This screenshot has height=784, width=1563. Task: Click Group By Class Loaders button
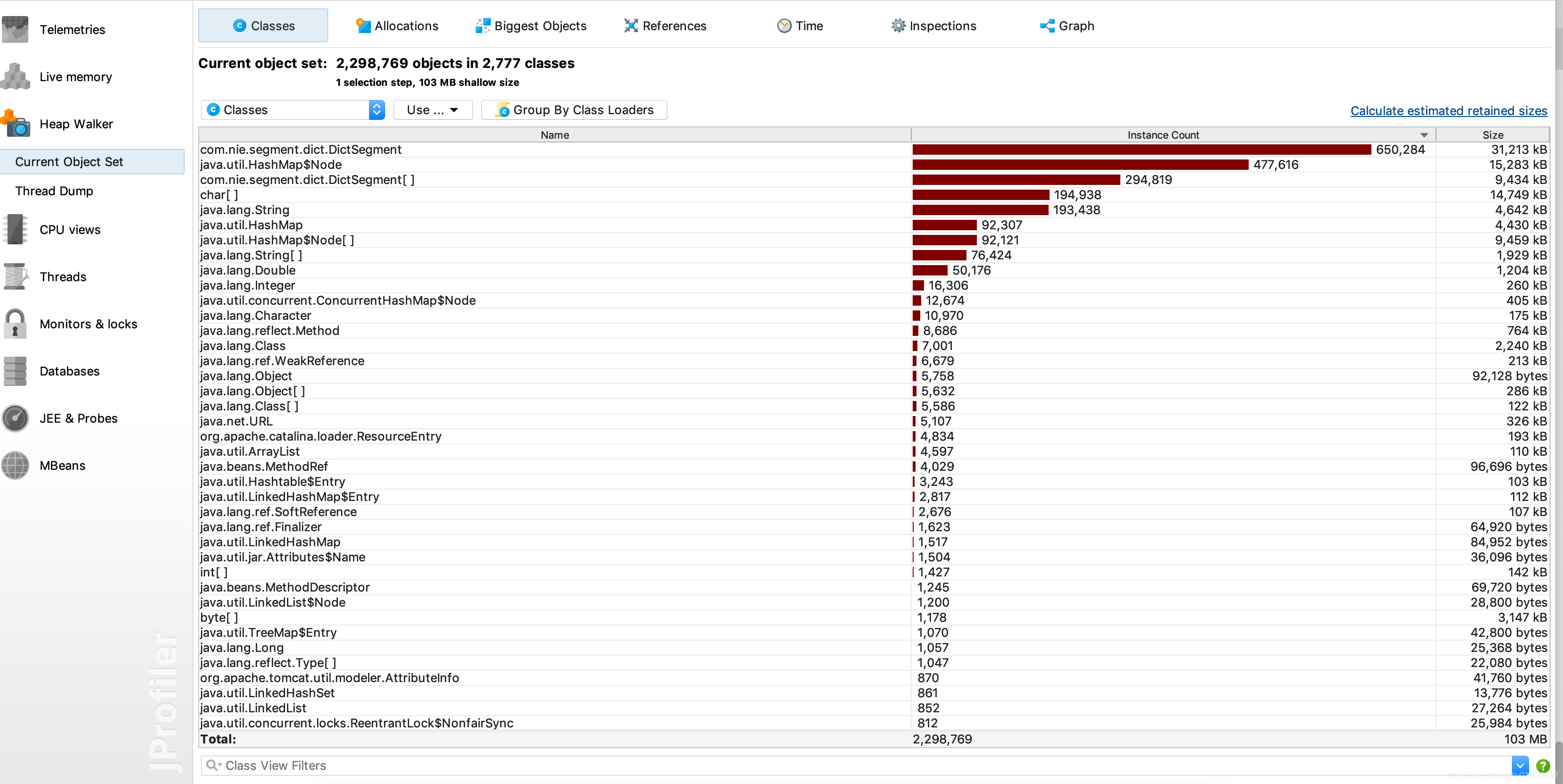[x=574, y=110]
